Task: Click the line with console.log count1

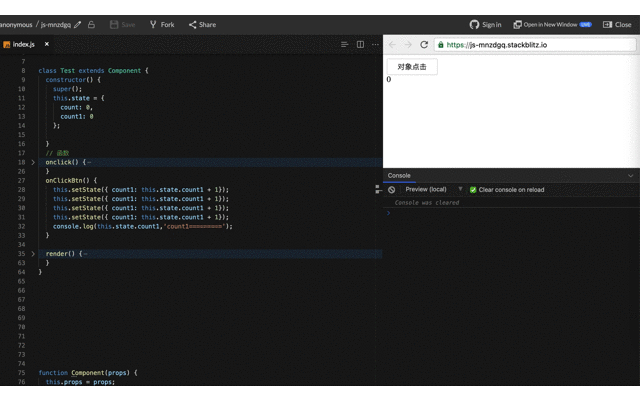Action: click(x=142, y=226)
